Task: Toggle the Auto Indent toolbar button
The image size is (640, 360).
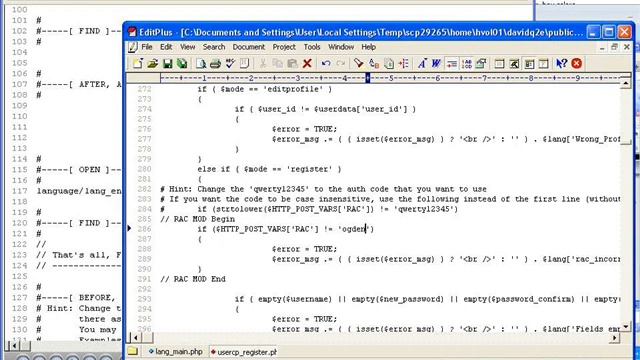Action: pos(451,64)
